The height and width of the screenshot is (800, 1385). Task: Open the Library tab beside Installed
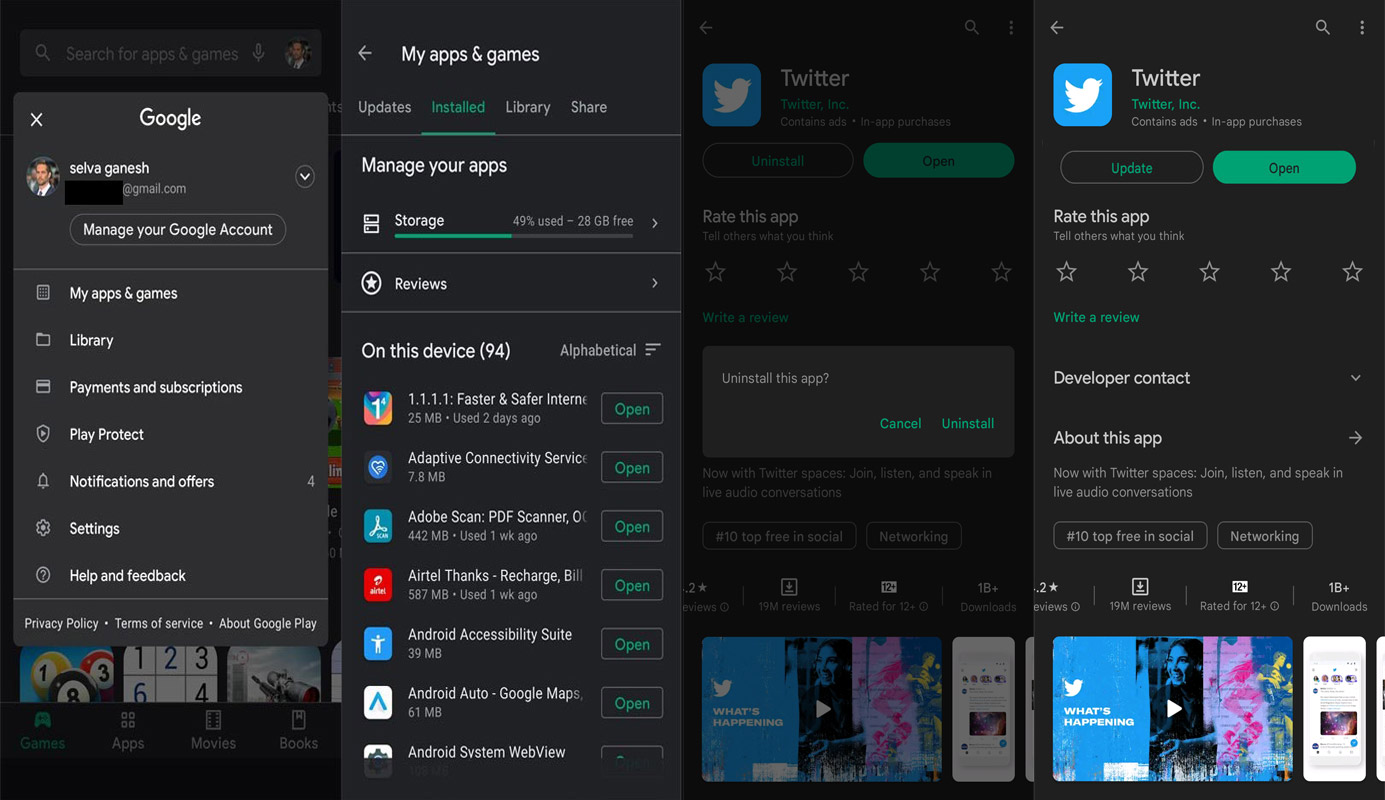(528, 107)
